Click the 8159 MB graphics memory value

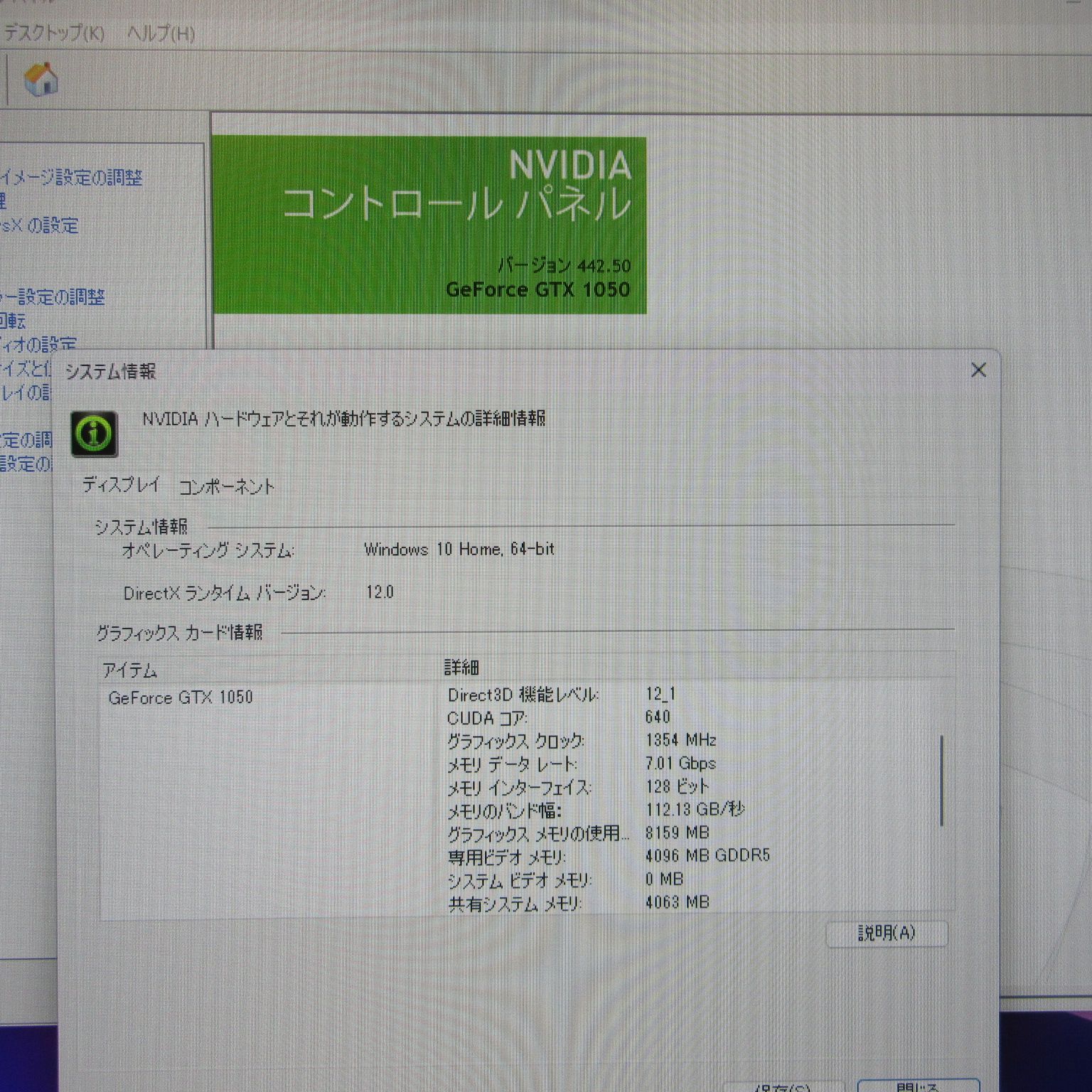tap(677, 833)
